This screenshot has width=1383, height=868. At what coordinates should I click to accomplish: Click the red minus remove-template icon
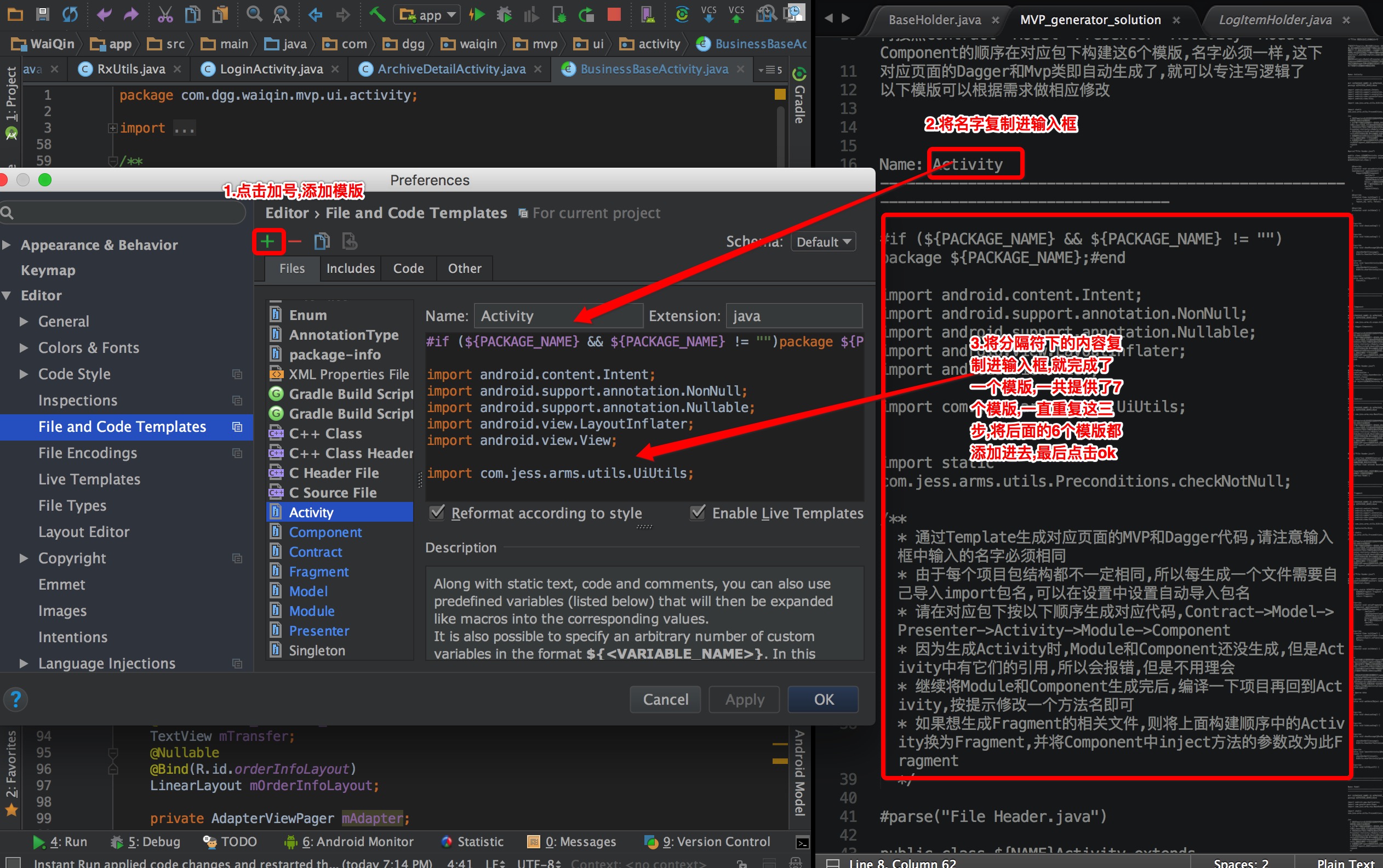pos(295,242)
